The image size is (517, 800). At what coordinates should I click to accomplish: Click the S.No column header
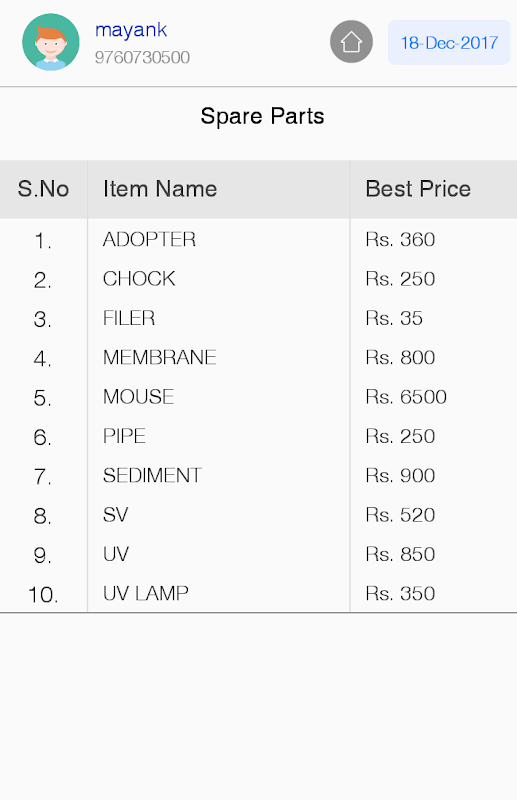43,189
